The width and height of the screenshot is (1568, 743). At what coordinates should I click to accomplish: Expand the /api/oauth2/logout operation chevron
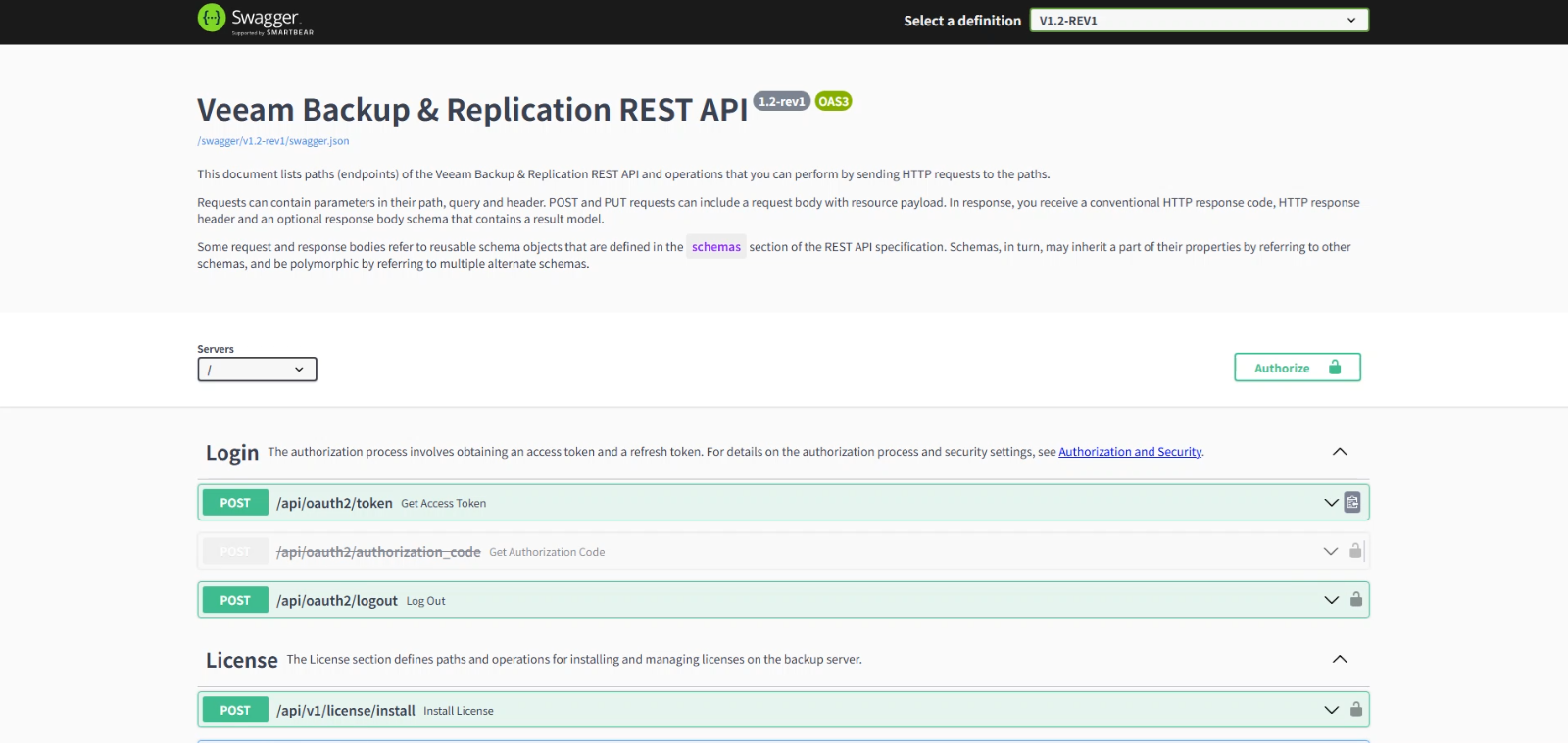[1331, 600]
